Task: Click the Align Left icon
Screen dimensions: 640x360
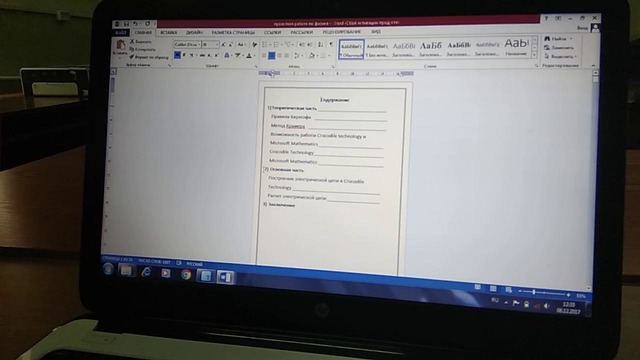Action: (x=264, y=55)
